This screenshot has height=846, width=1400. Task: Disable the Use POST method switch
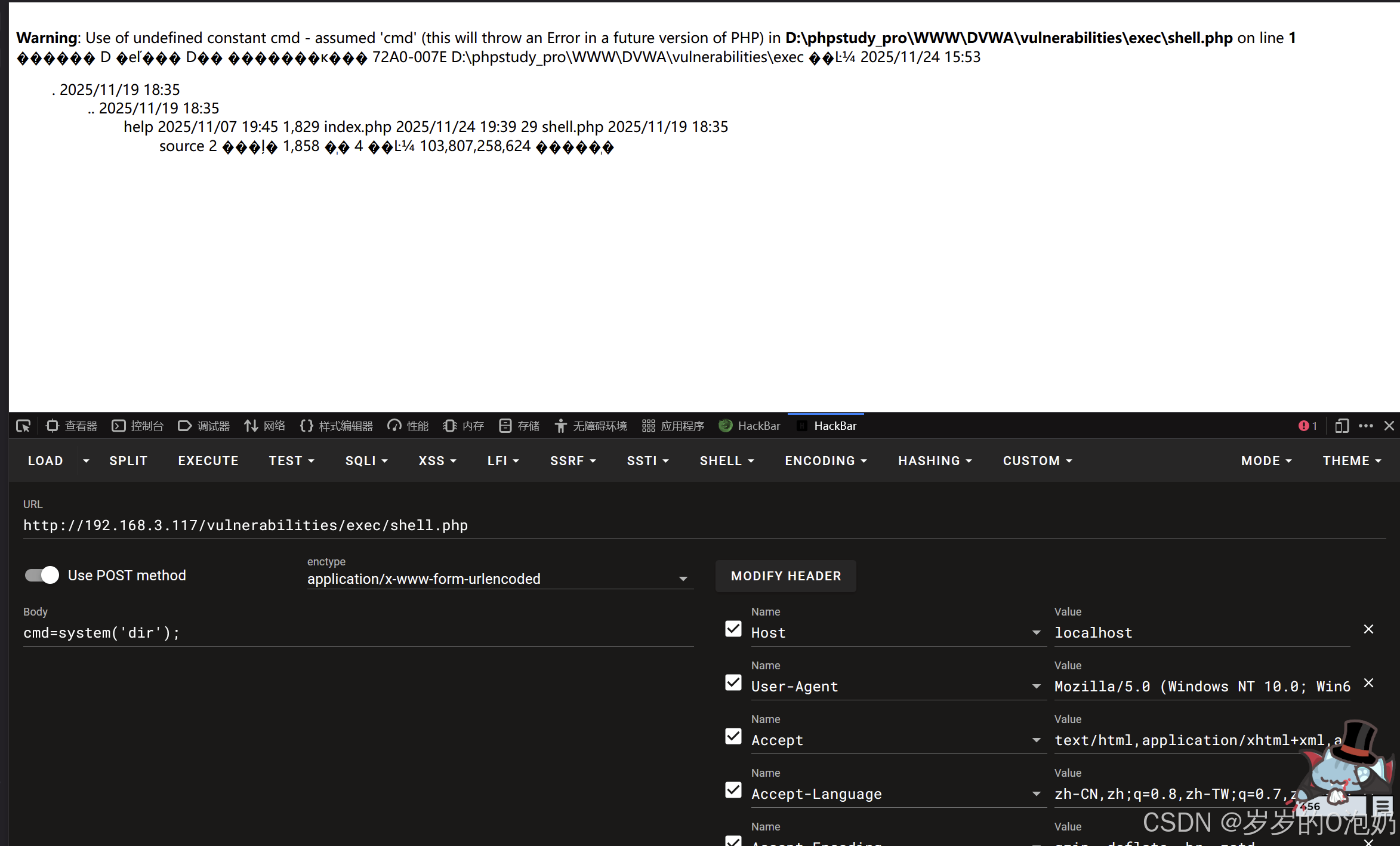(42, 575)
